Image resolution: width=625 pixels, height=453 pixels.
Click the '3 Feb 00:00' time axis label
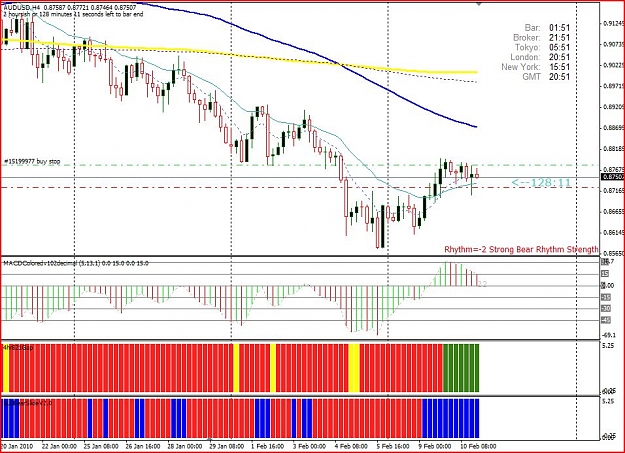[309, 446]
